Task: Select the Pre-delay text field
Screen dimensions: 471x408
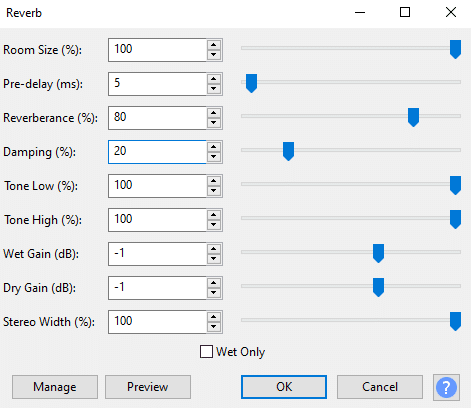Action: 157,84
